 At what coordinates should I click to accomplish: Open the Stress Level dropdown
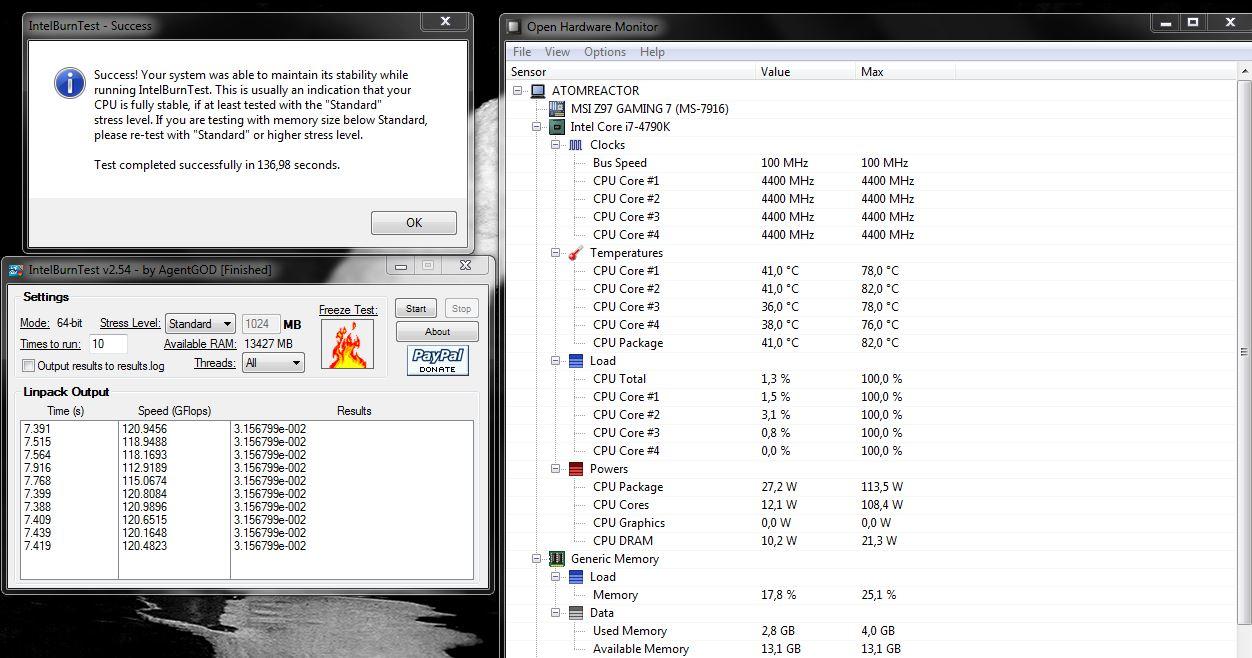(x=200, y=324)
